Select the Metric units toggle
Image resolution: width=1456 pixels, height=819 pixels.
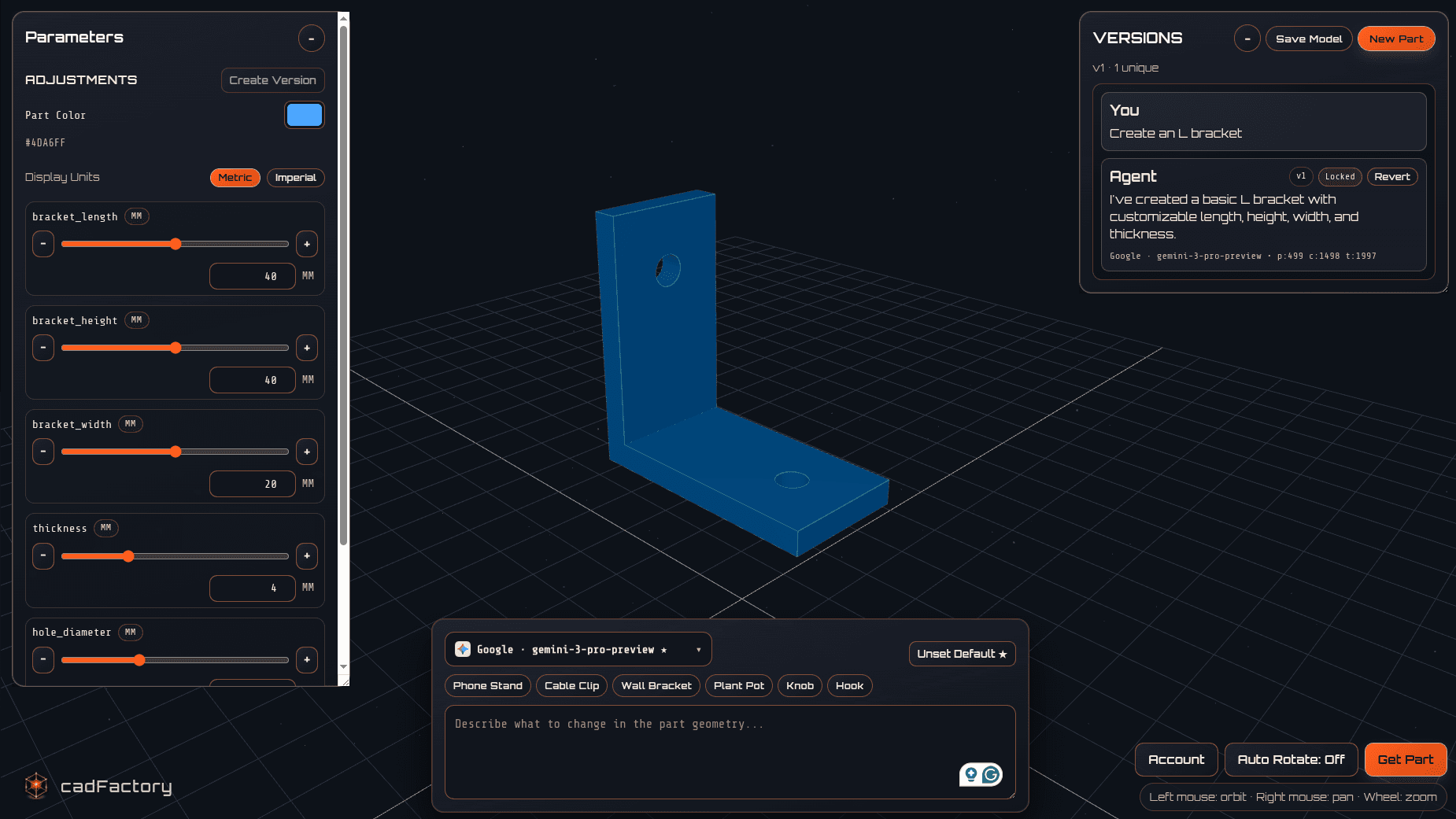click(235, 178)
